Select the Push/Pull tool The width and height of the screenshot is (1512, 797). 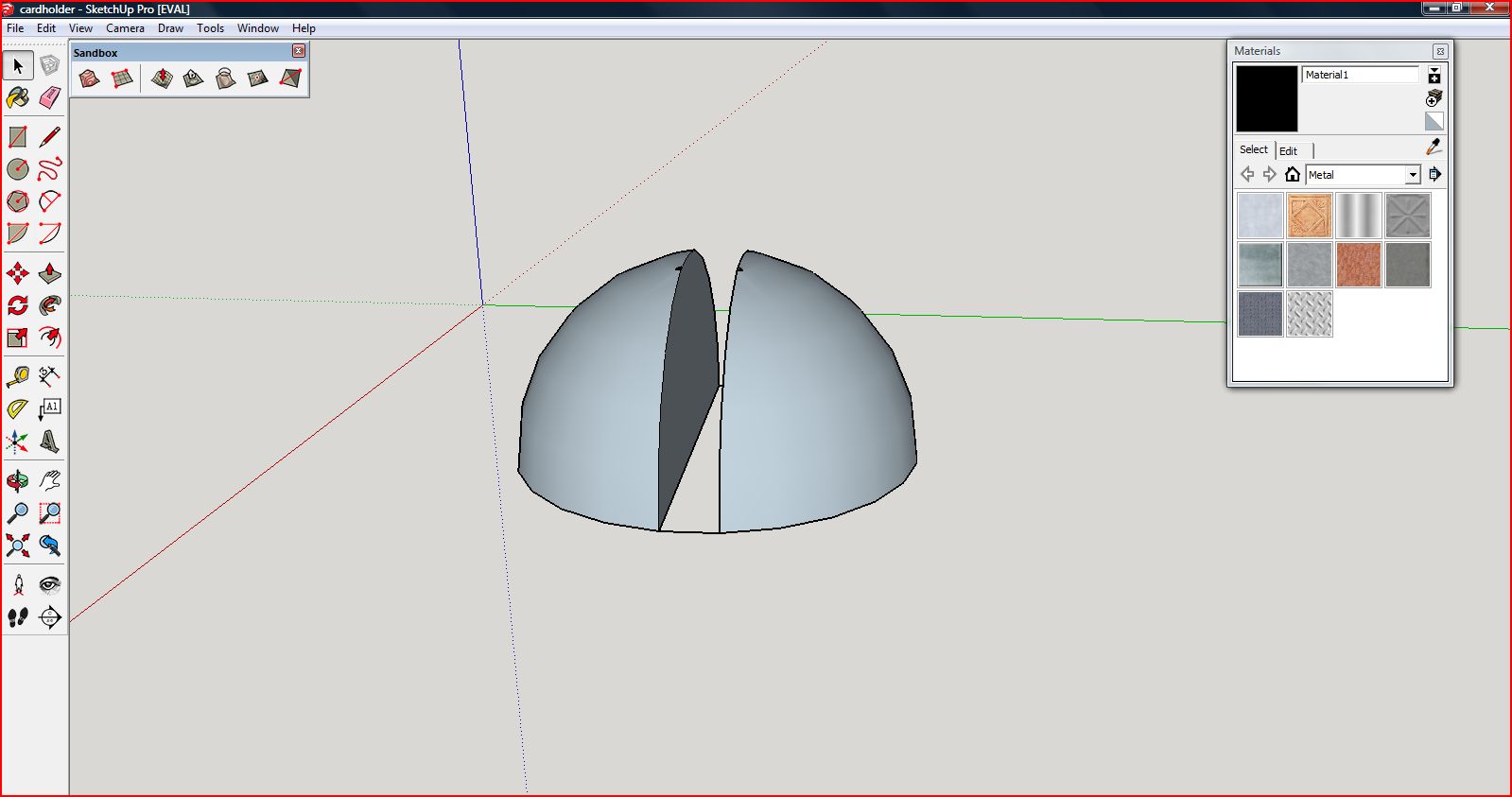50,273
